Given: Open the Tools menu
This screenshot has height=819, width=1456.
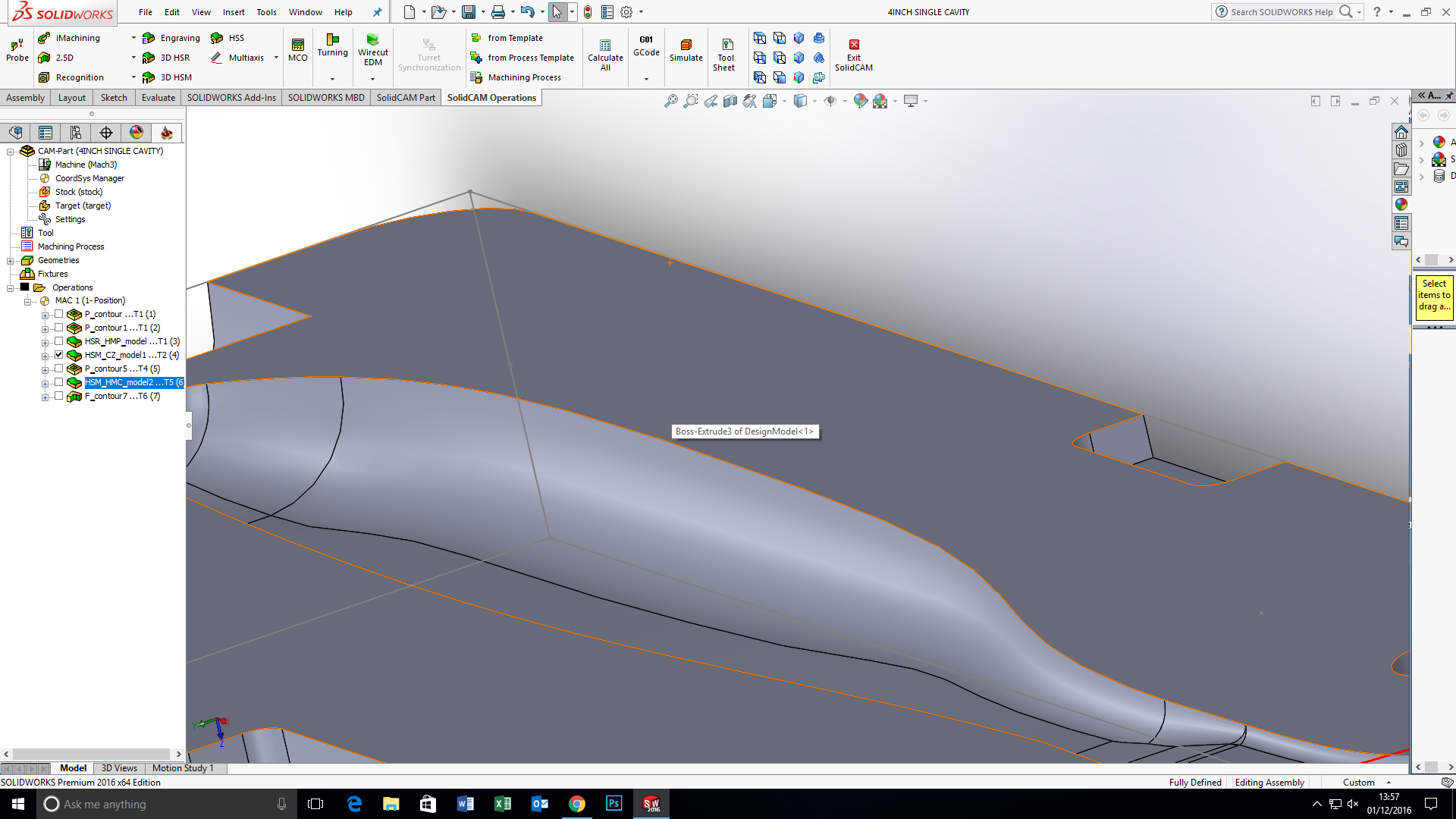Looking at the screenshot, I should pos(266,12).
